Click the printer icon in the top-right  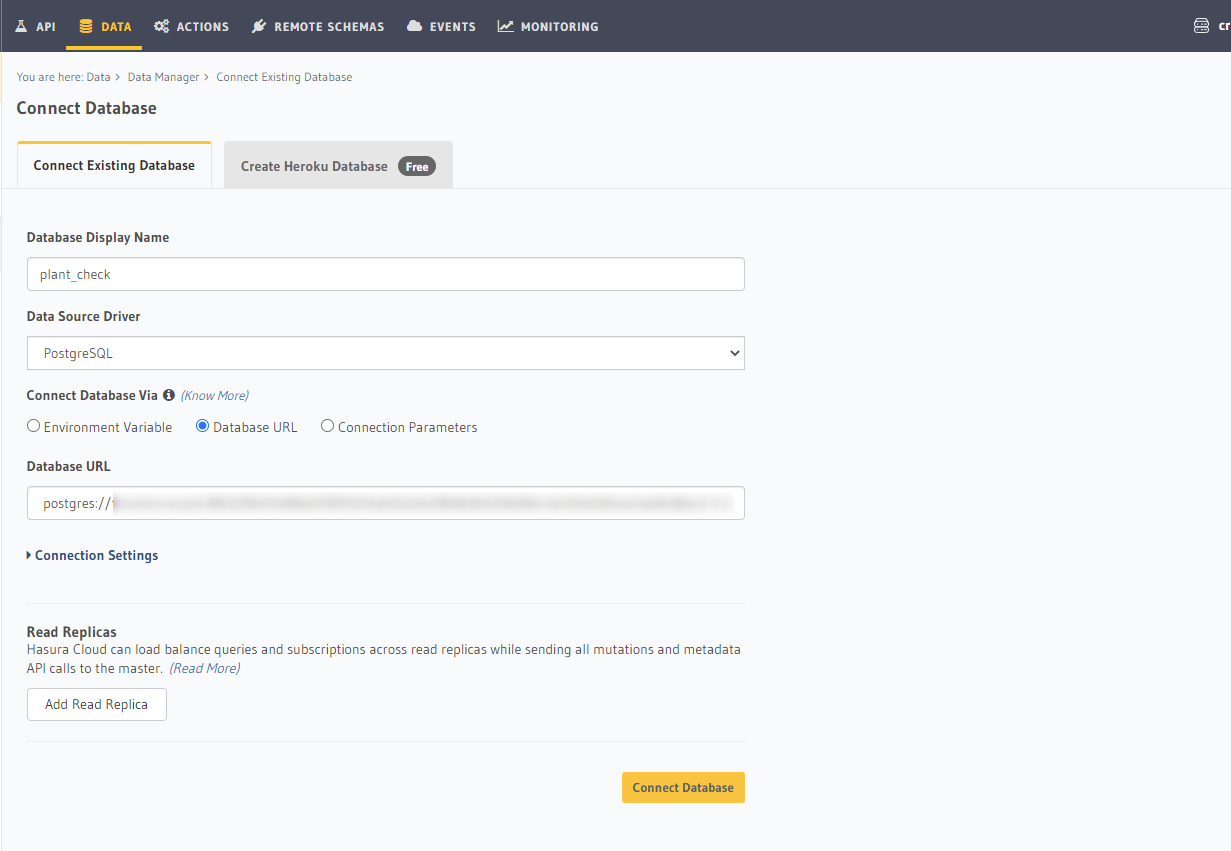tap(1201, 25)
